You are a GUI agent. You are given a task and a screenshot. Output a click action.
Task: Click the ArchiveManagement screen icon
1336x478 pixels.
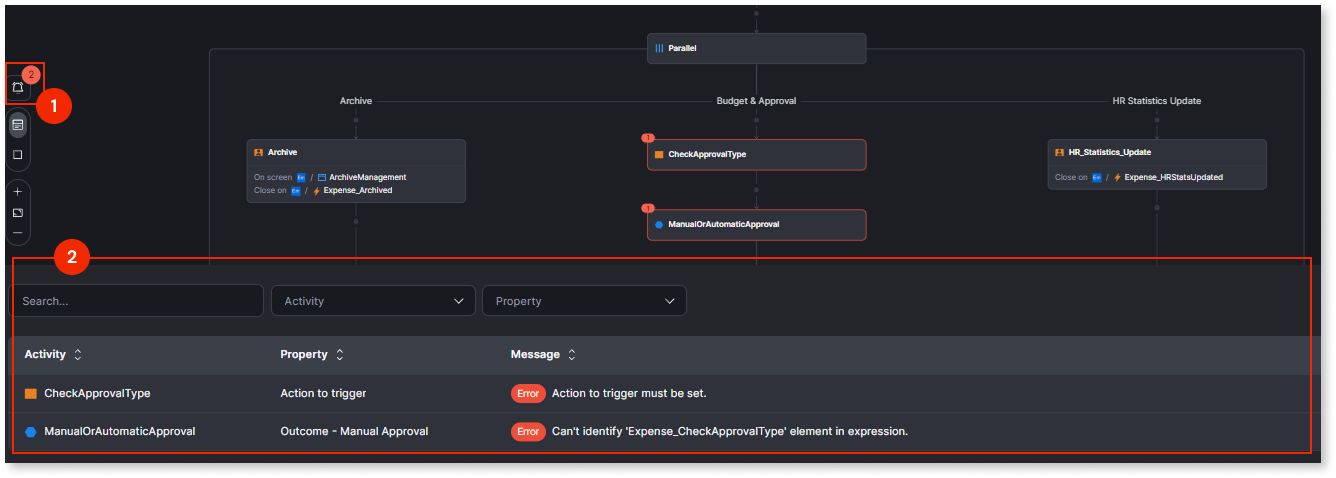pyautogui.click(x=321, y=177)
